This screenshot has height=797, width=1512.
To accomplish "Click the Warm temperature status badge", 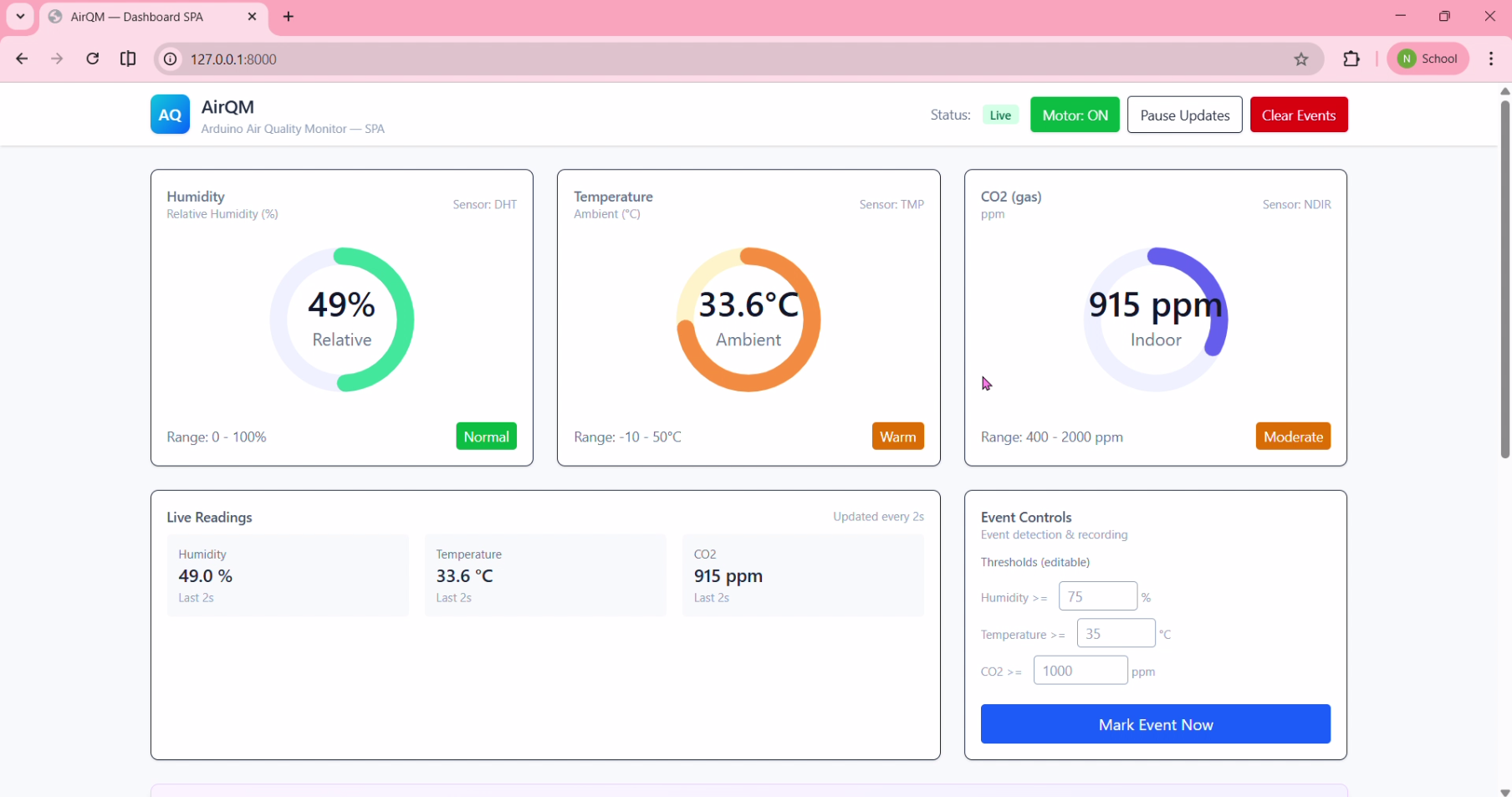I will pos(897,436).
